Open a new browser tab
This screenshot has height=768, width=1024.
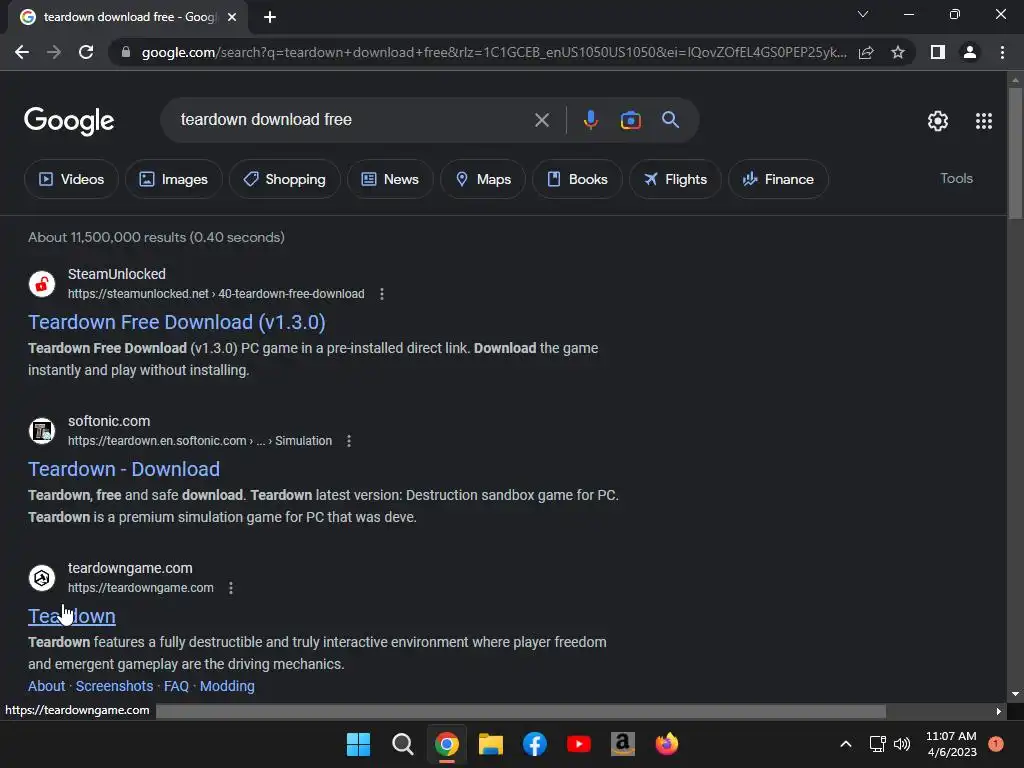click(x=270, y=17)
